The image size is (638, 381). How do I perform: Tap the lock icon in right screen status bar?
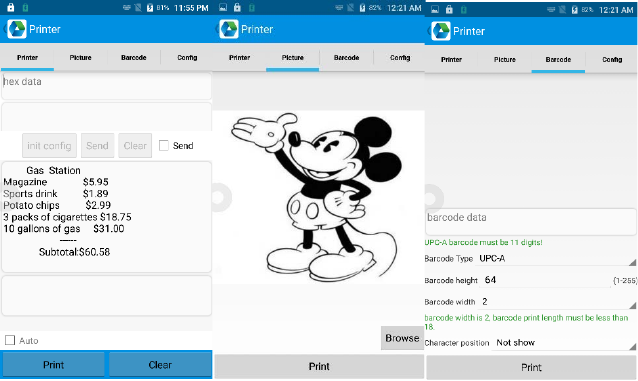coord(449,9)
